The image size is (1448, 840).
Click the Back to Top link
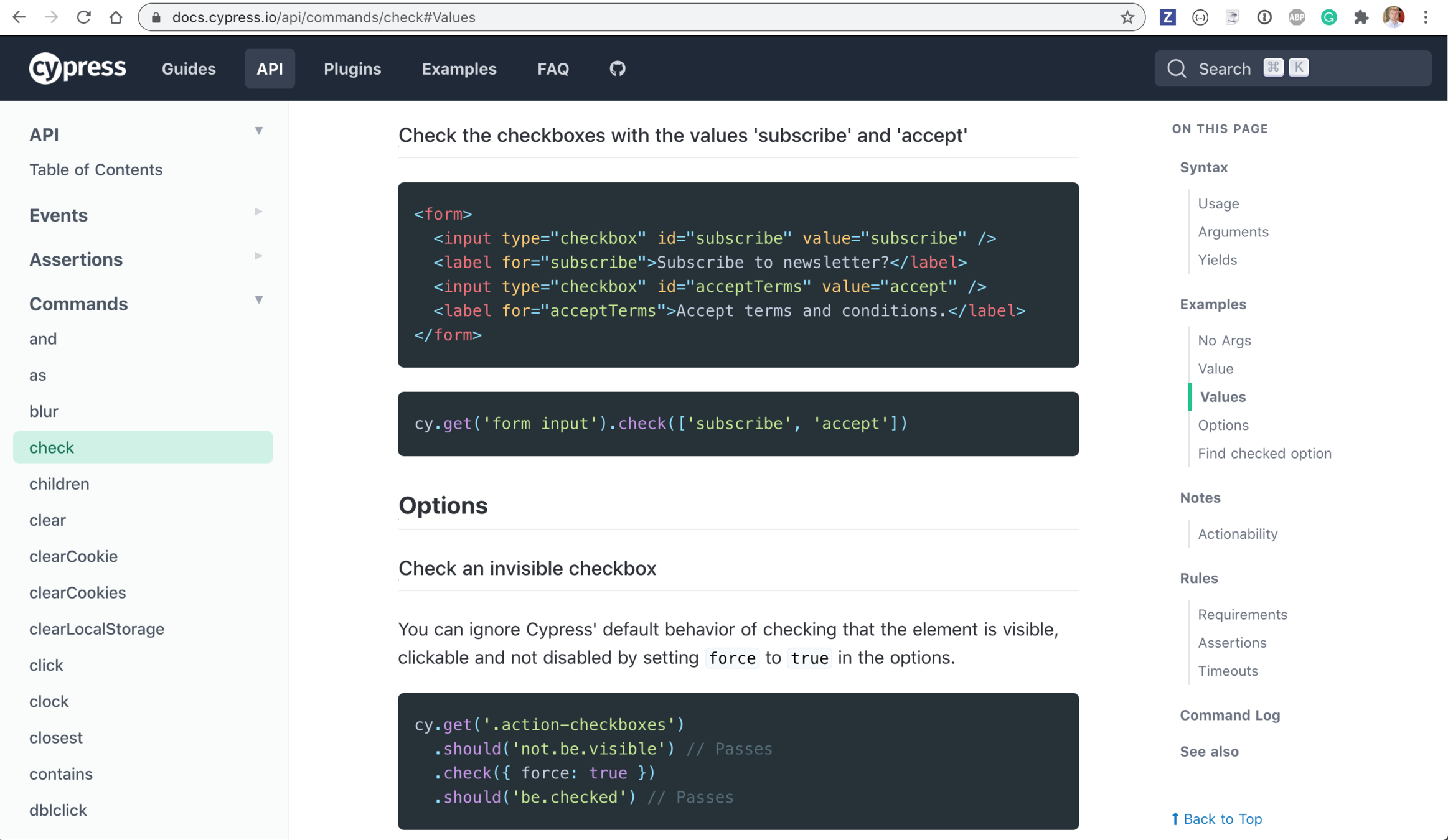1221,819
